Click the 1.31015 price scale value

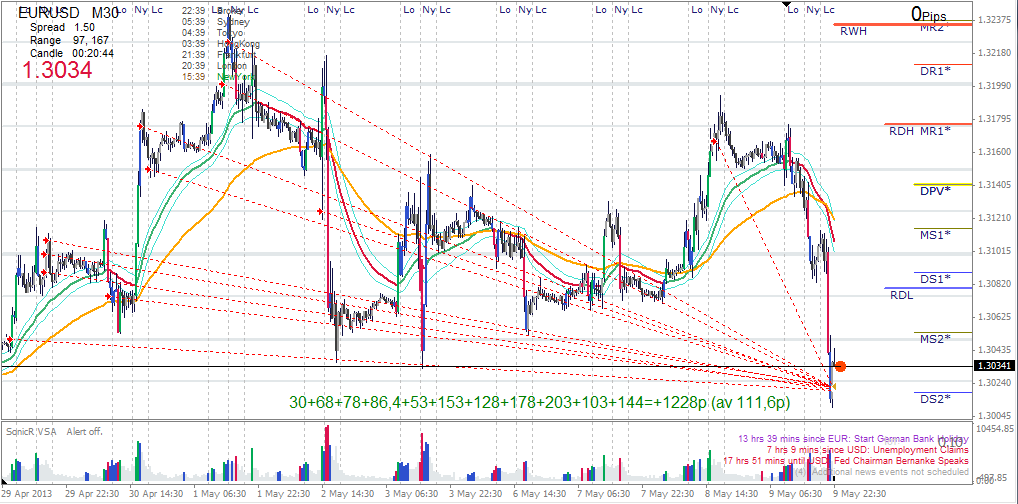click(x=997, y=251)
